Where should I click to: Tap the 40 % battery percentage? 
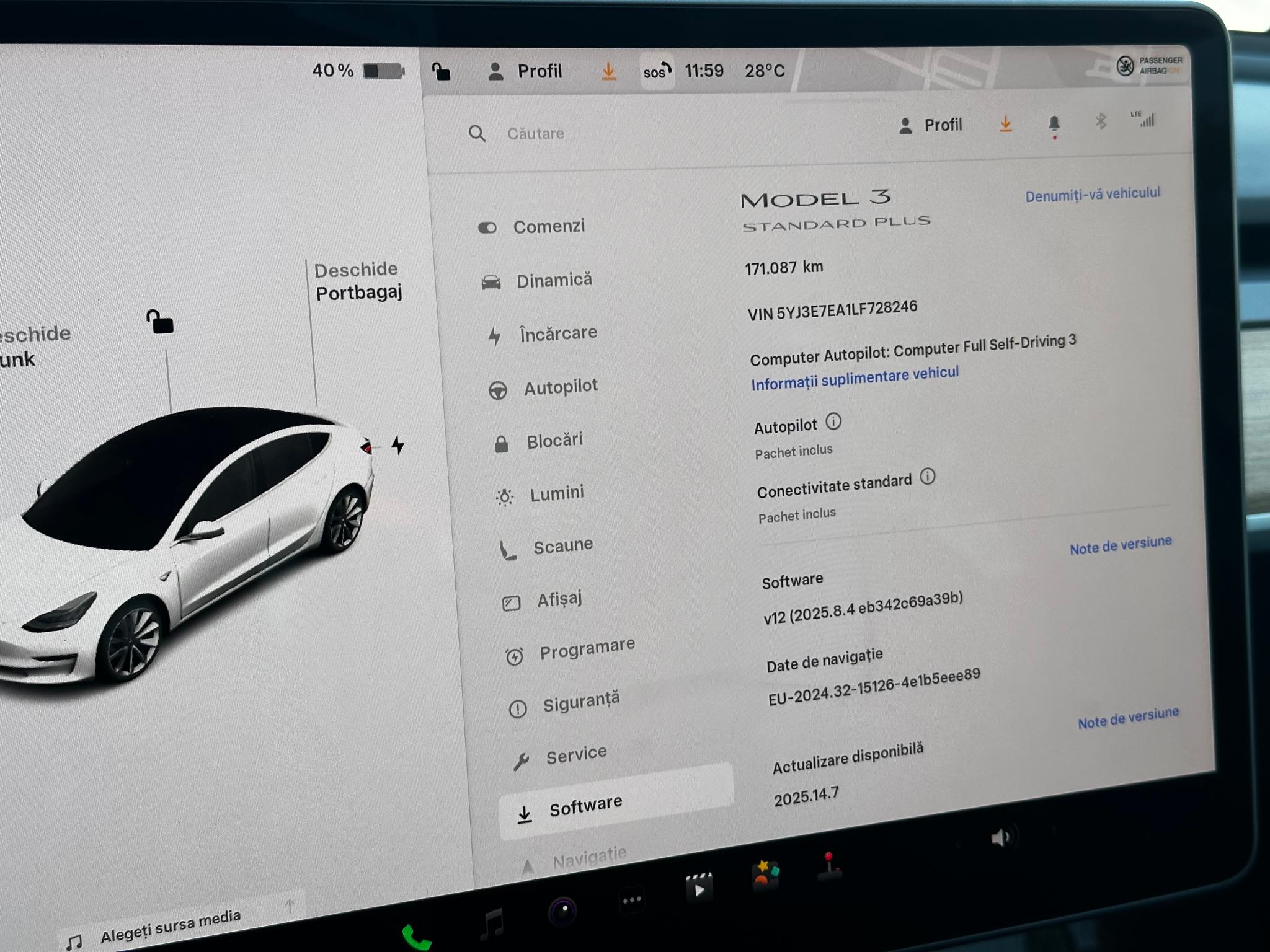333,71
